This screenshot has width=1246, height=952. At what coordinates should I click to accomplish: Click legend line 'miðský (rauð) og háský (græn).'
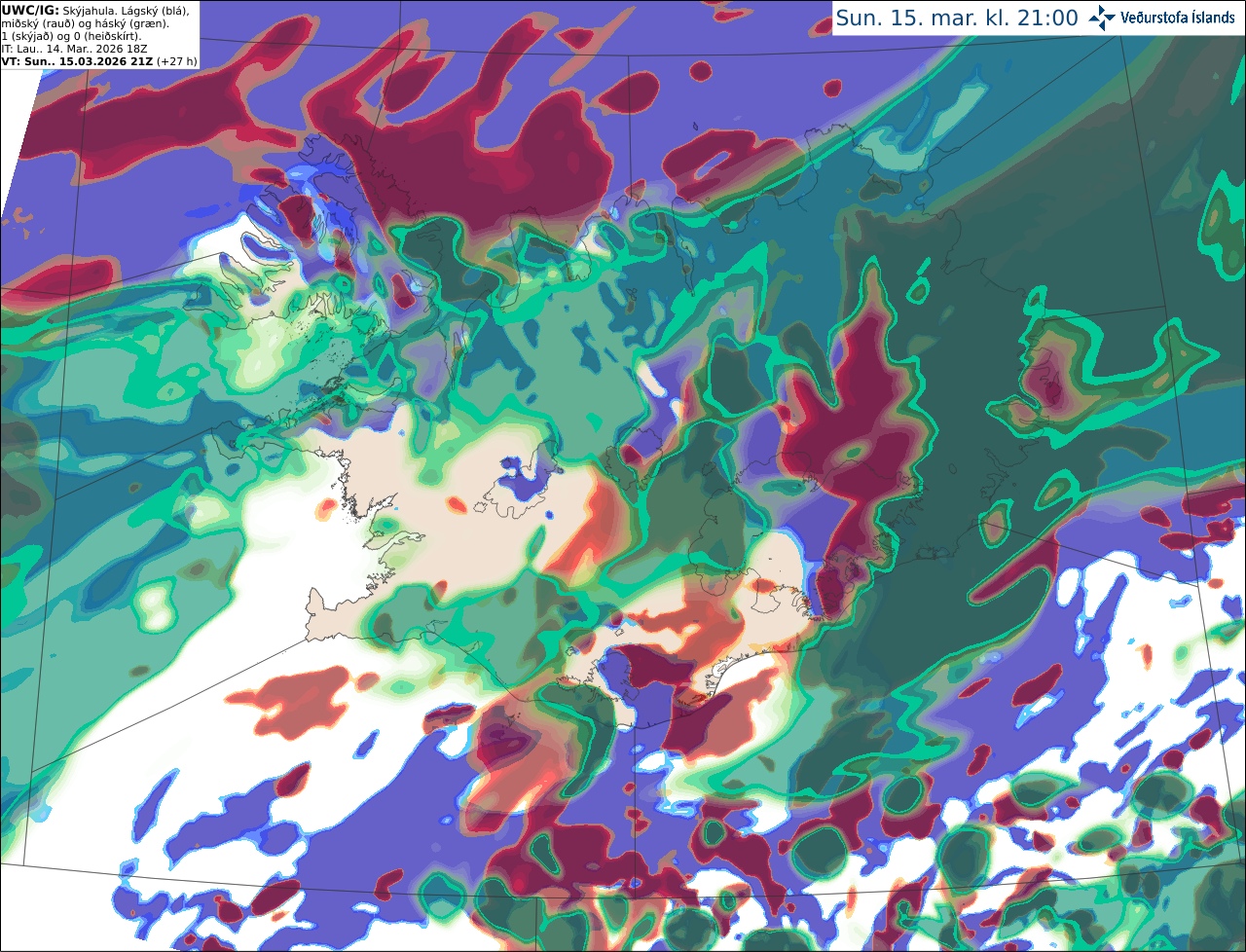click(x=84, y=23)
